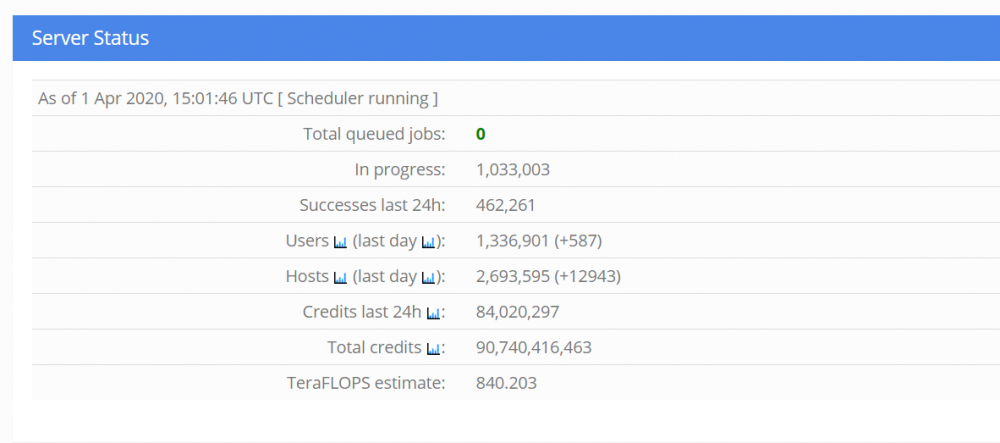Click the TeraFLOPS value 840.203
The height and width of the screenshot is (443, 1000).
point(506,383)
